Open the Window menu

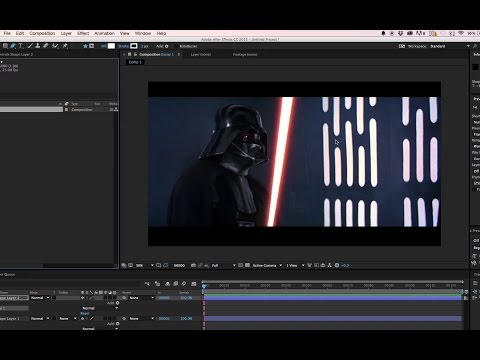(143, 33)
